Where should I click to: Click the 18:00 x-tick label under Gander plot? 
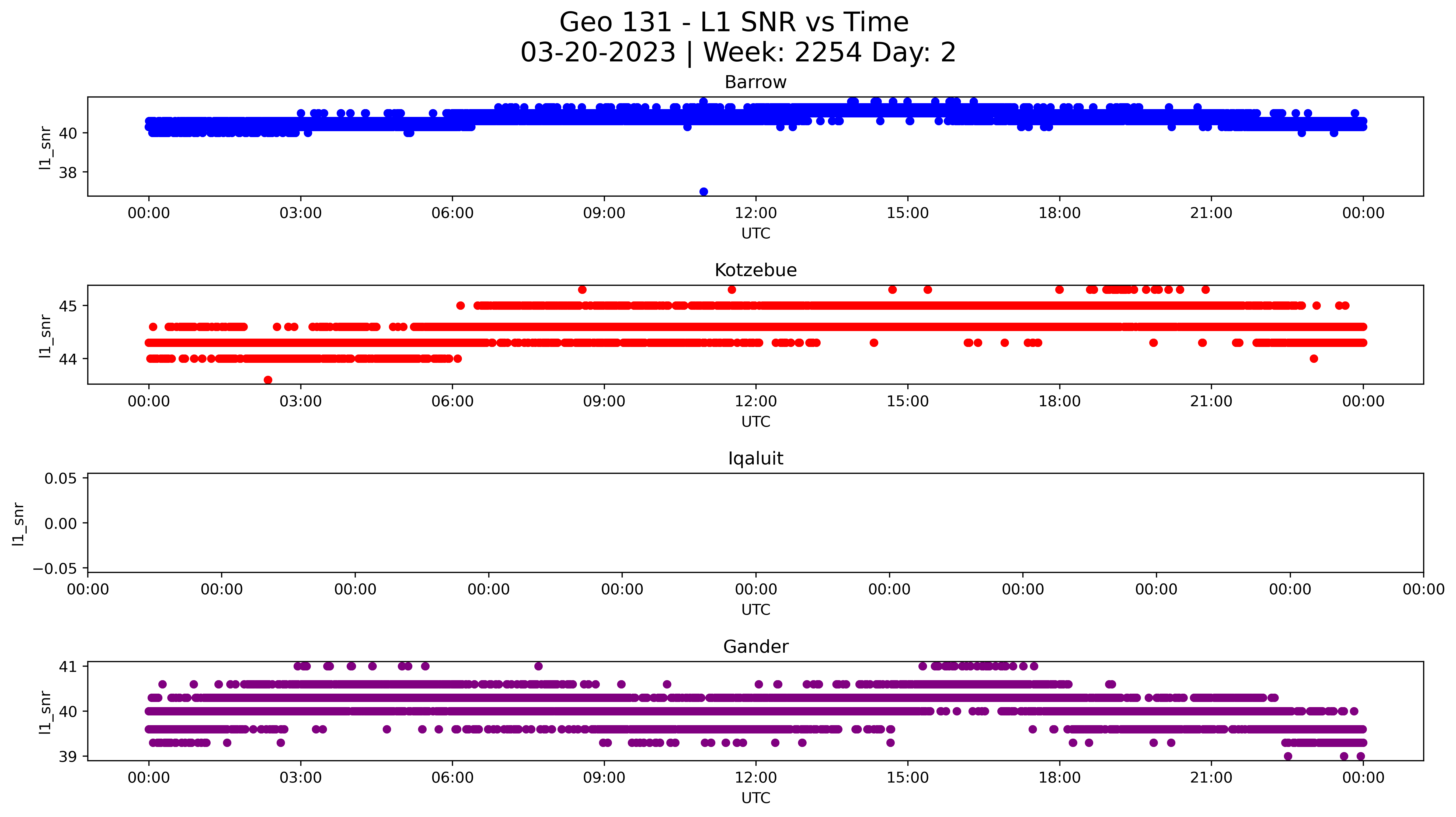(x=1060, y=778)
